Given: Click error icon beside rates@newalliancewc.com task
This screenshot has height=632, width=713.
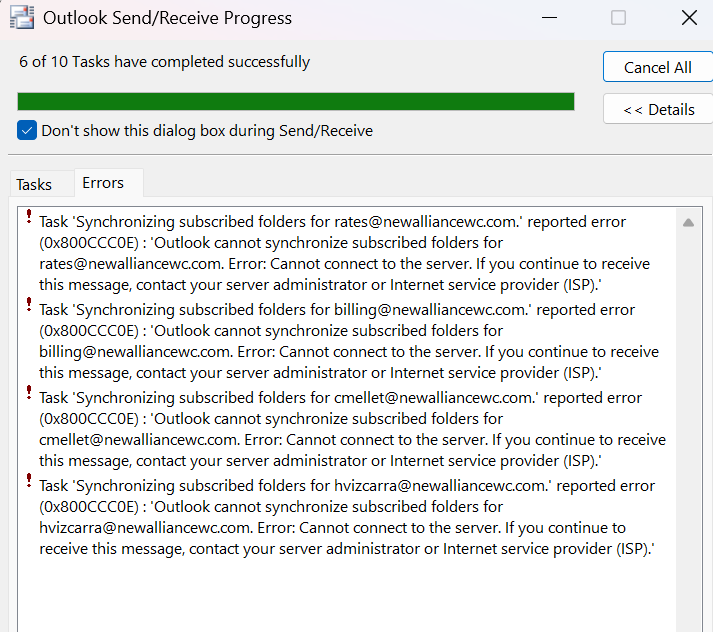Looking at the screenshot, I should [29, 216].
